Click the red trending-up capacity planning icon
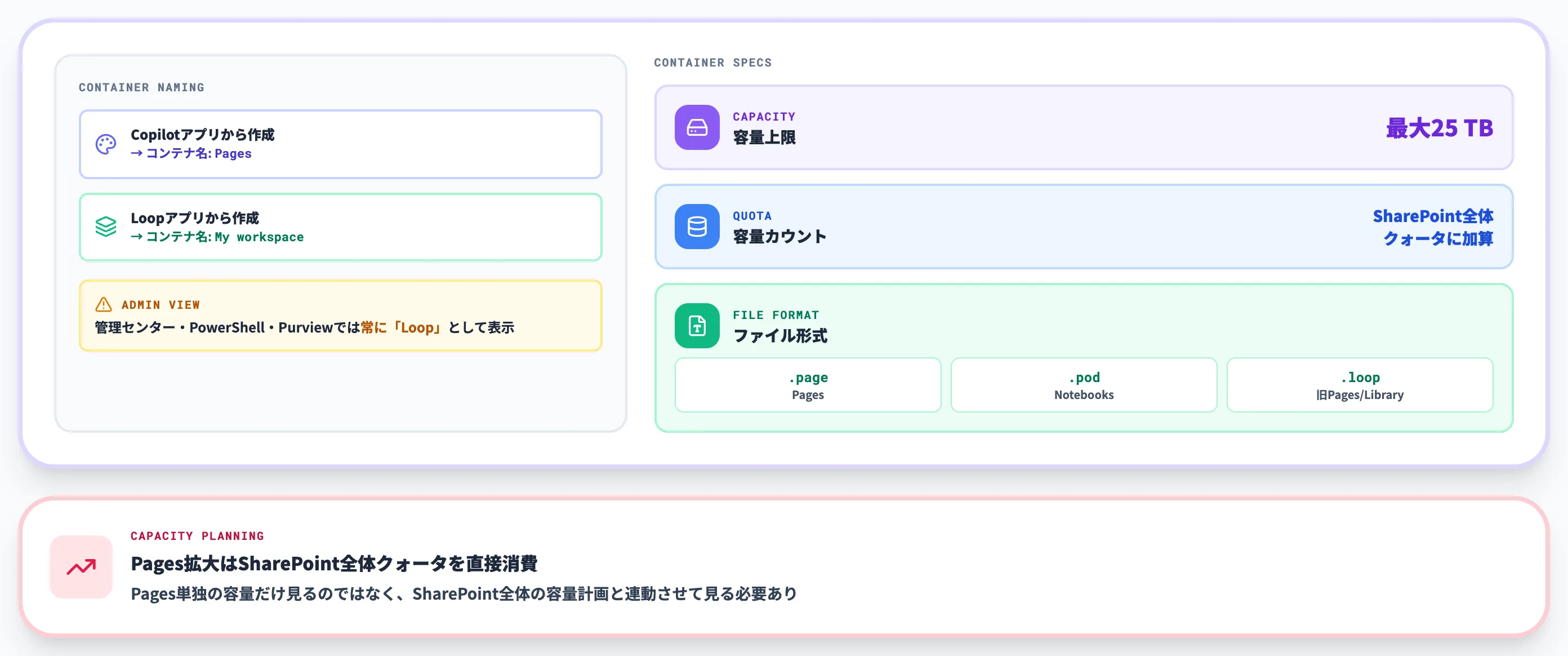 81,567
